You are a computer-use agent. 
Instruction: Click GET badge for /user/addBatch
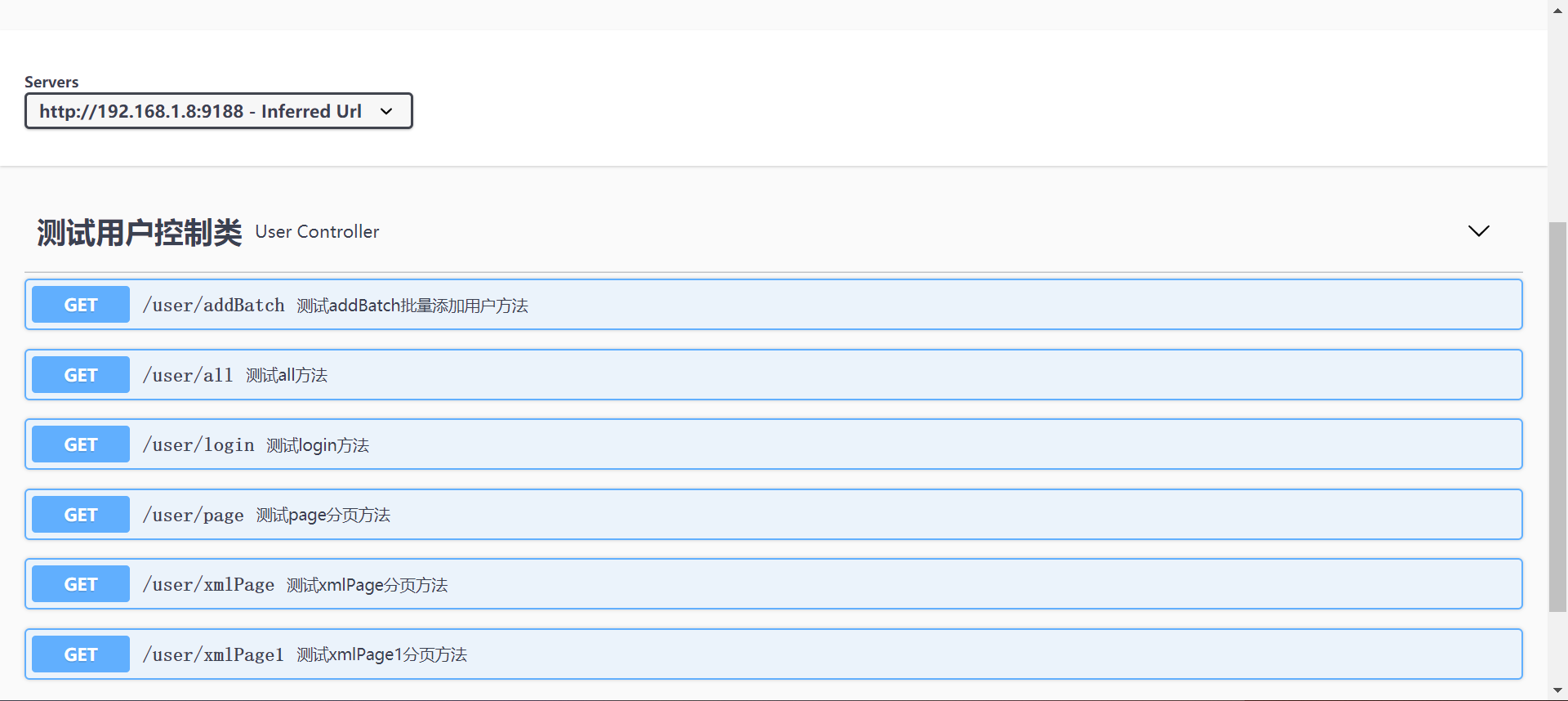(81, 305)
